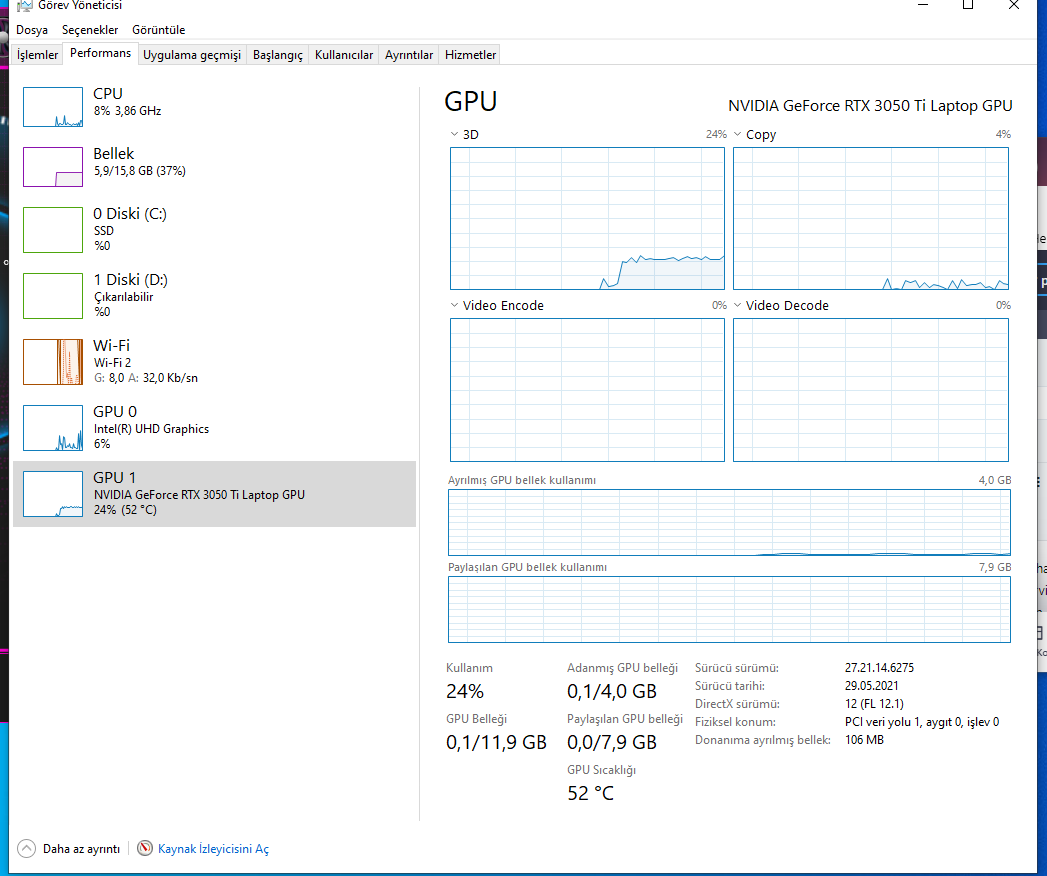Click the 24% (52 °C) GPU 1 text
This screenshot has width=1047, height=876.
125,509
